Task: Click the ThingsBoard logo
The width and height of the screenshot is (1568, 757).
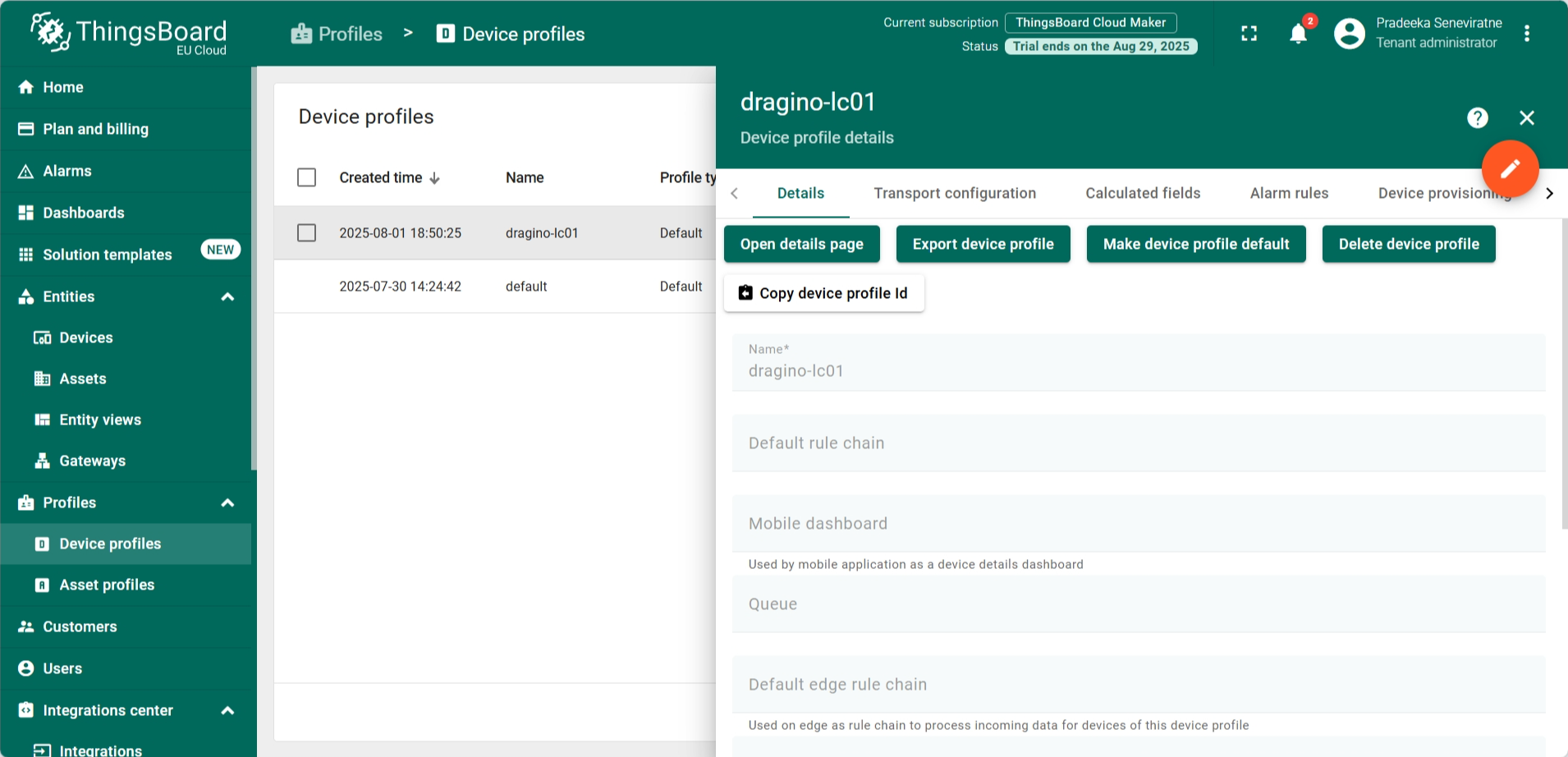Action: click(129, 33)
